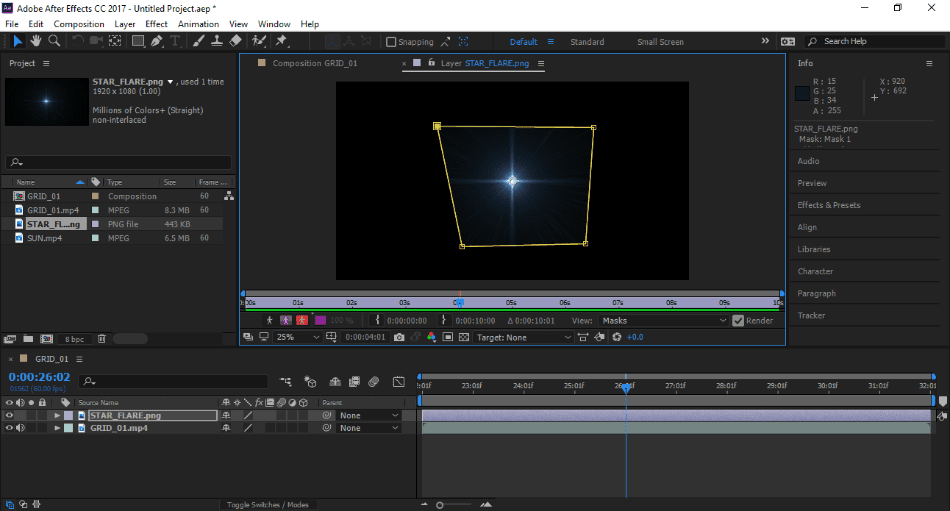Switch to the Composition GRID_01 tab
This screenshot has width=950, height=511.
pos(314,63)
